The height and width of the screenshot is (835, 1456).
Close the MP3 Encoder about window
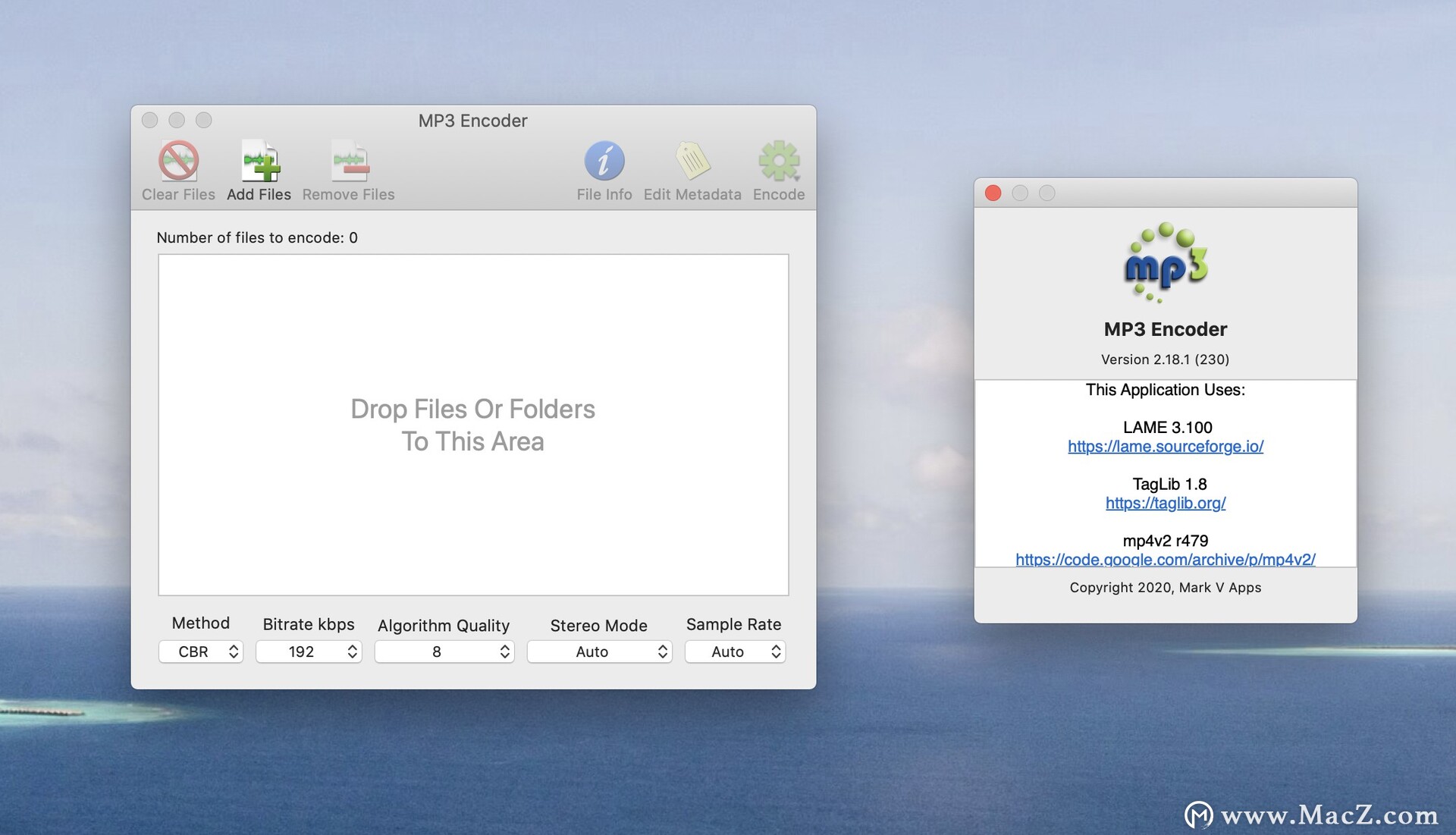[x=997, y=191]
